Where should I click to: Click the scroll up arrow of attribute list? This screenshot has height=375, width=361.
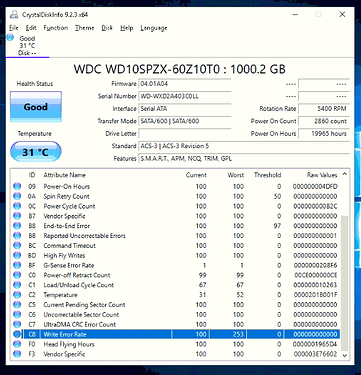[345, 174]
